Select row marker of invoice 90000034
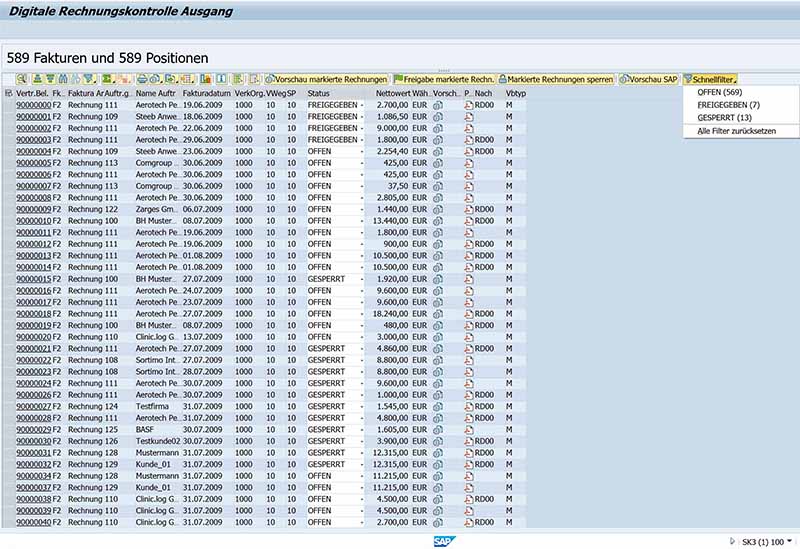 pos(8,476)
